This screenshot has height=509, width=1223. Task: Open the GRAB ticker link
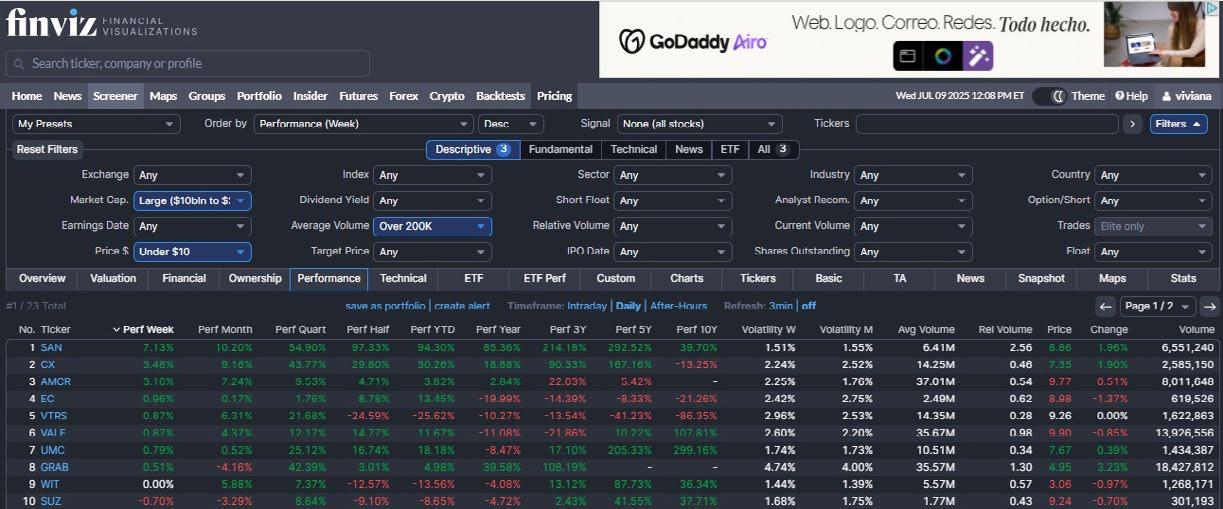(x=55, y=467)
